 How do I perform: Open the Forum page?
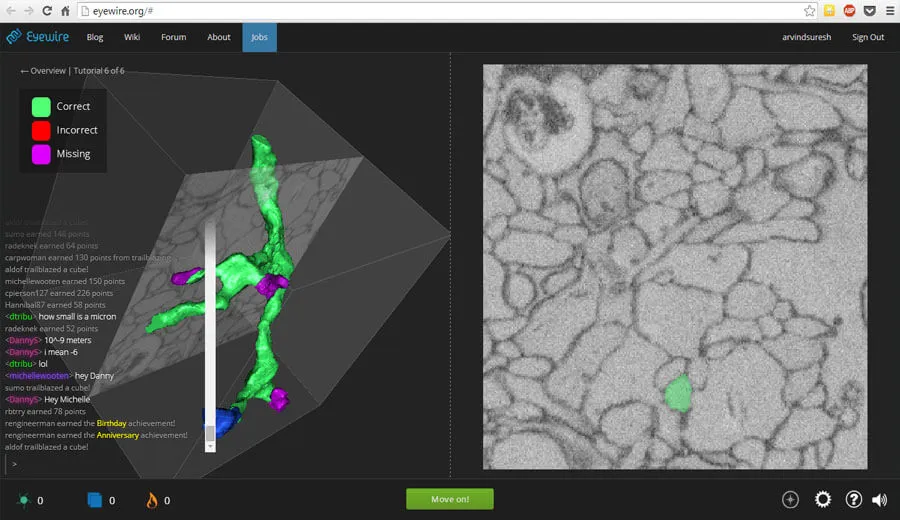173,37
